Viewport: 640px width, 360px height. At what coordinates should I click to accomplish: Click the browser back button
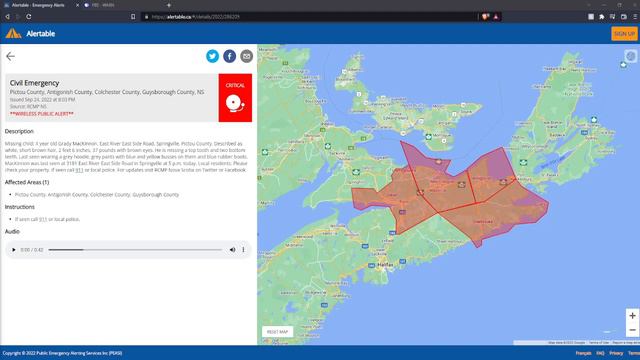point(7,17)
